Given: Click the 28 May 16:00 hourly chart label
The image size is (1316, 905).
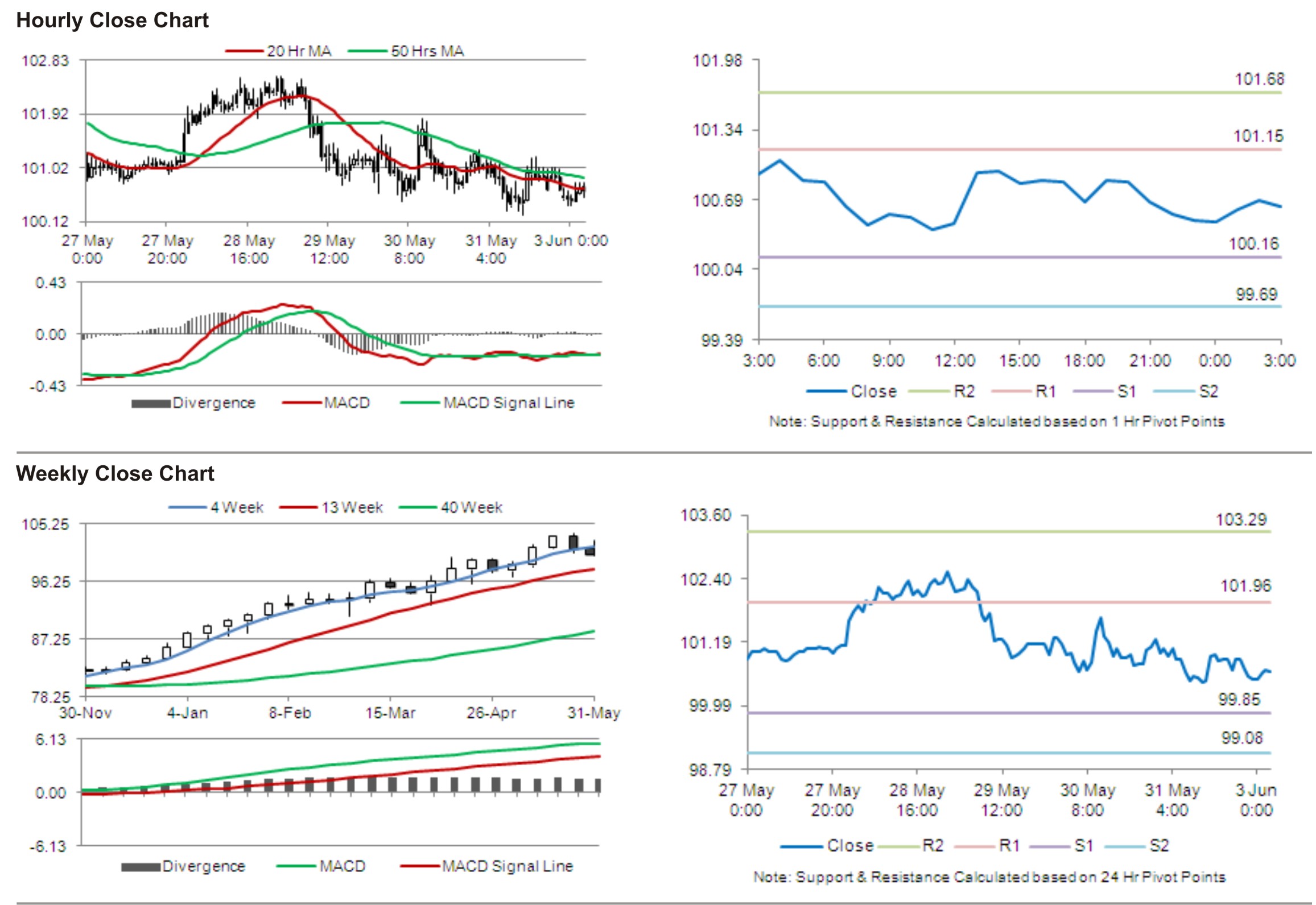Looking at the screenshot, I should coord(249,249).
